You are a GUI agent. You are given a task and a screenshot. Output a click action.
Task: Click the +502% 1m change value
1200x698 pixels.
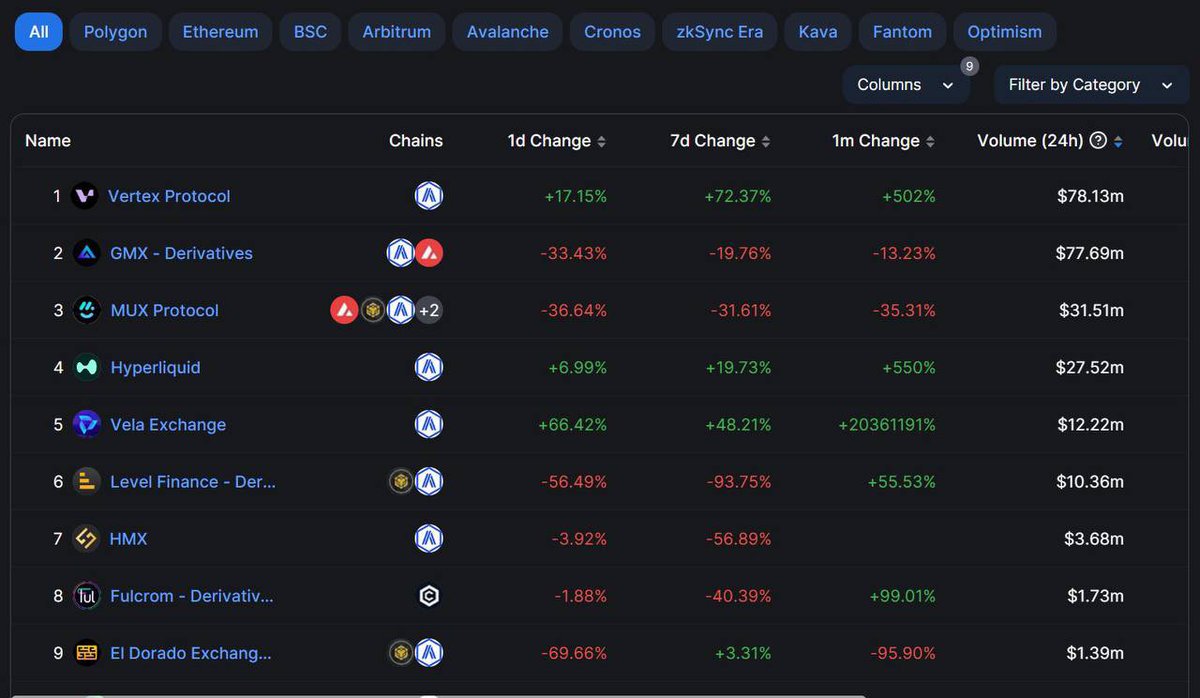909,196
